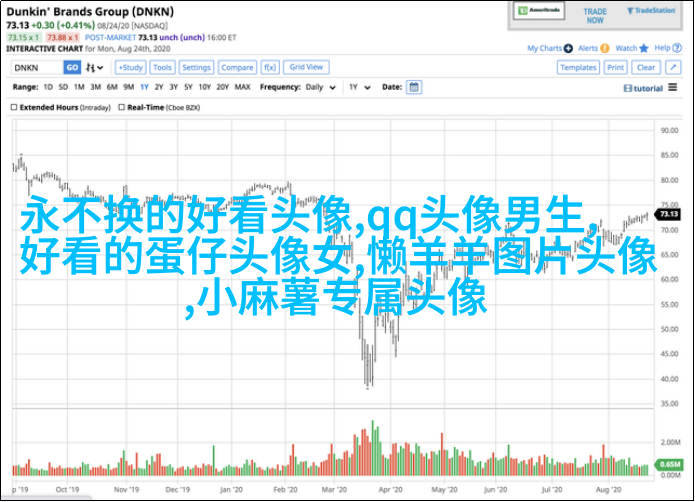Click the My Charts plus icon
The image size is (695, 502).
point(568,48)
